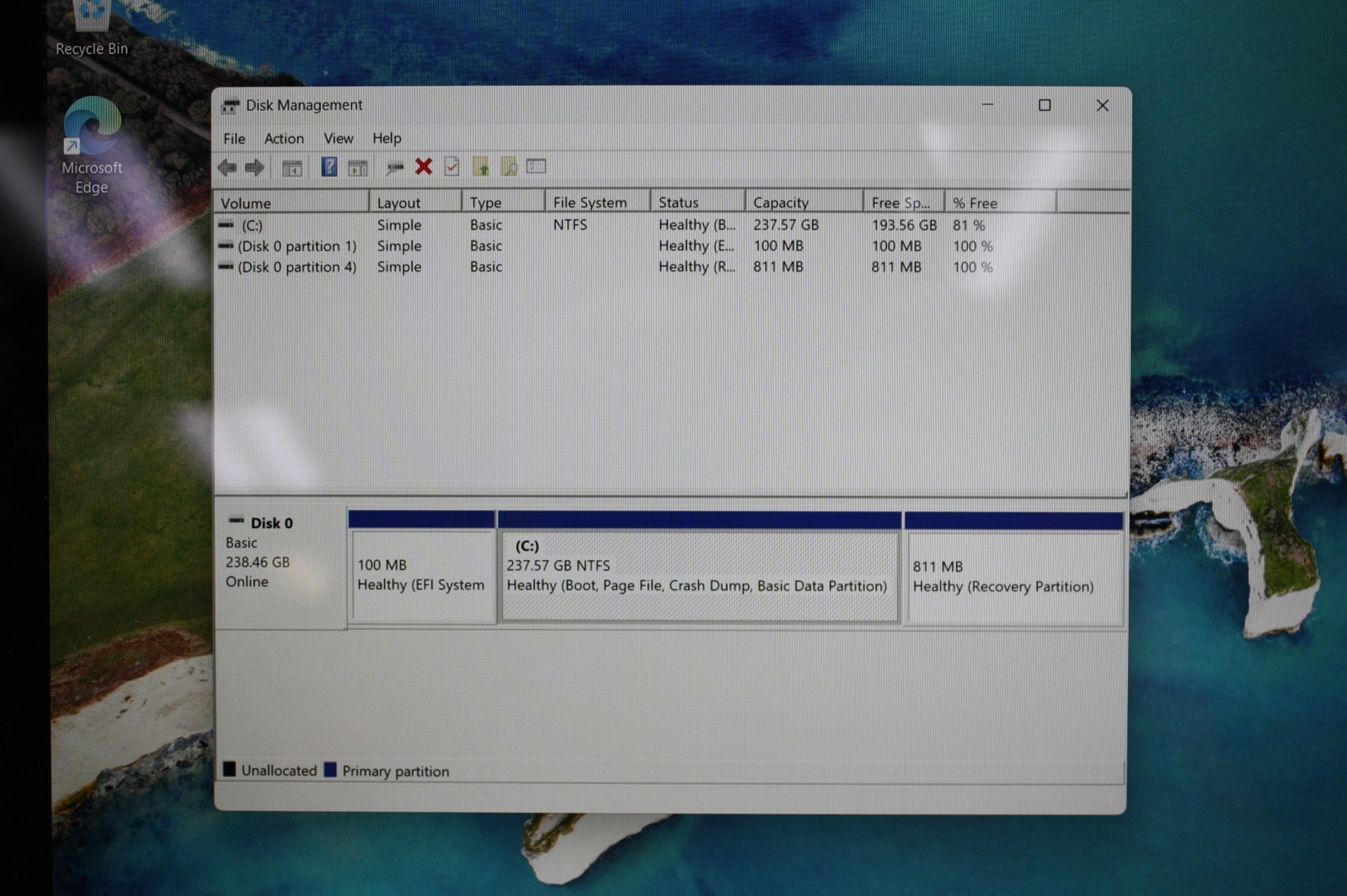Sort by the Status column header
Screen dimensions: 1347x896
click(698, 202)
